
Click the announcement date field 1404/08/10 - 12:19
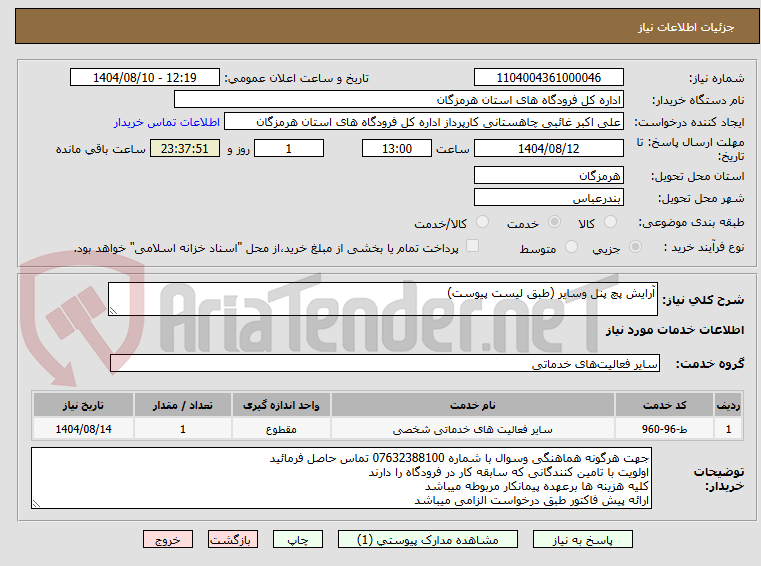[x=145, y=77]
